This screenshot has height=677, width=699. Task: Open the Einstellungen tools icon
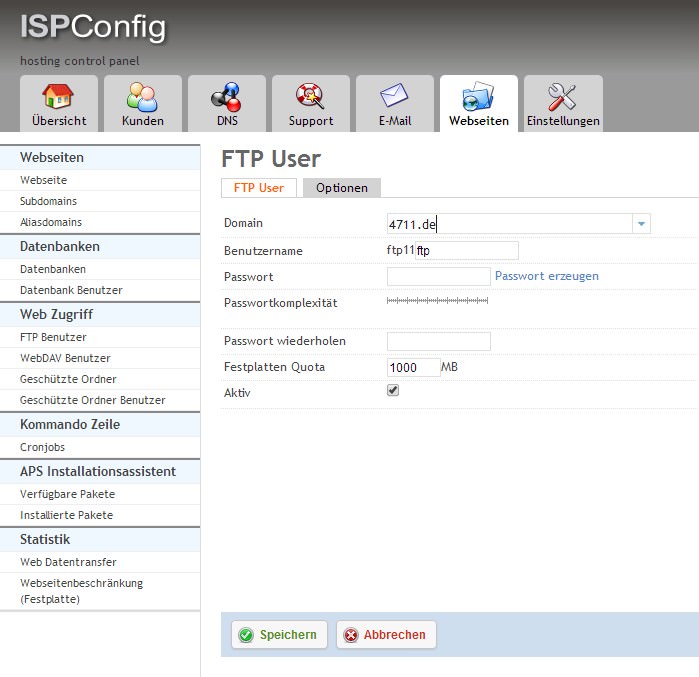click(563, 98)
